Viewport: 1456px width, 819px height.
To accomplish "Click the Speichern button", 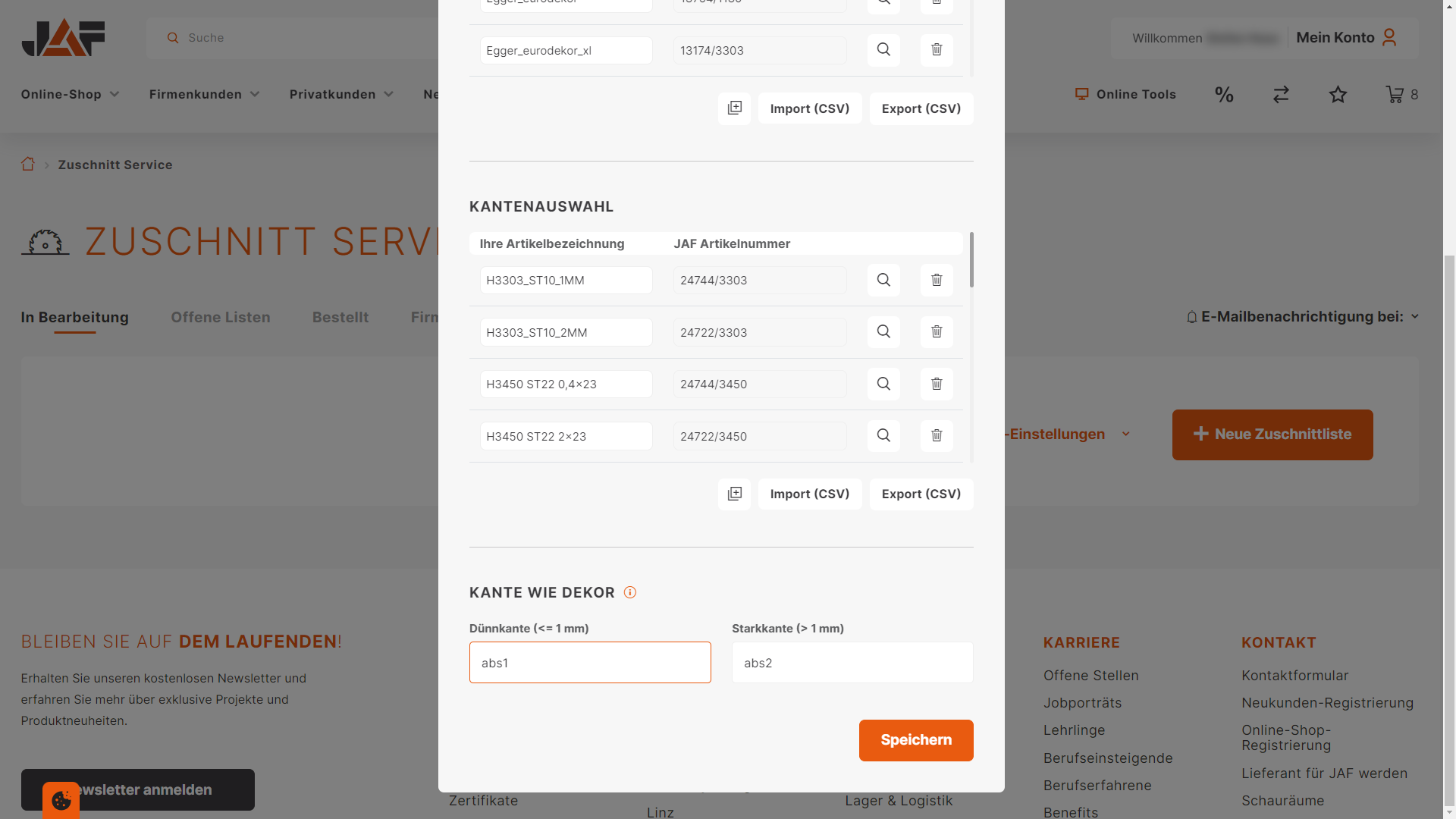I will pos(916,740).
